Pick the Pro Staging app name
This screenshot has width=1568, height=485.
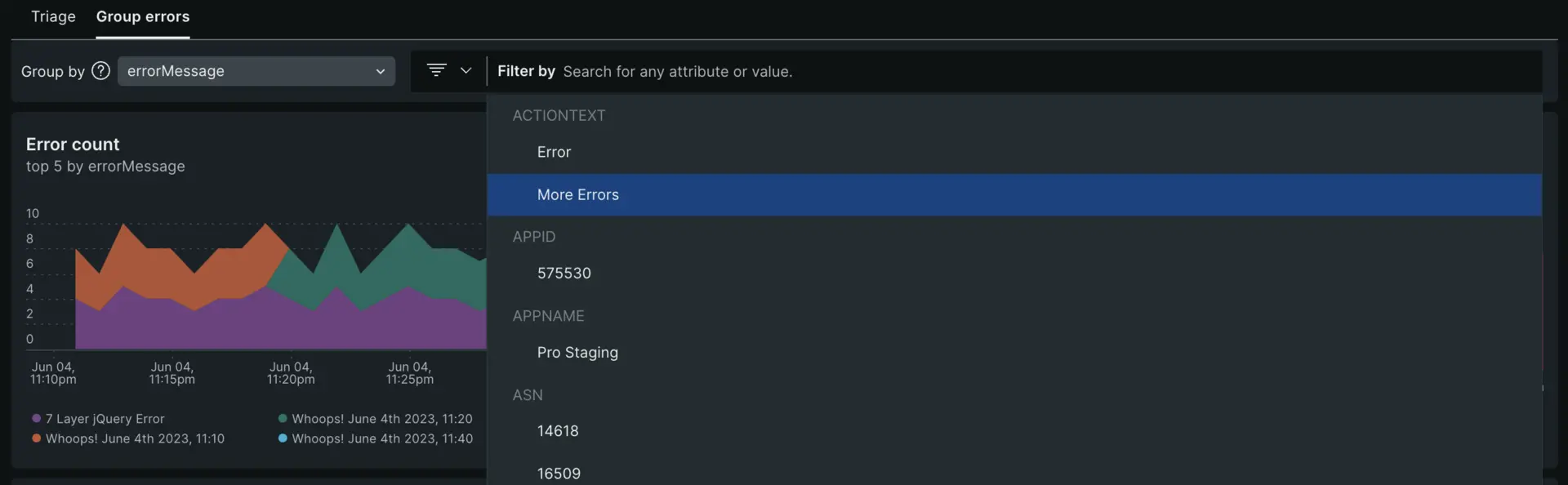577,353
